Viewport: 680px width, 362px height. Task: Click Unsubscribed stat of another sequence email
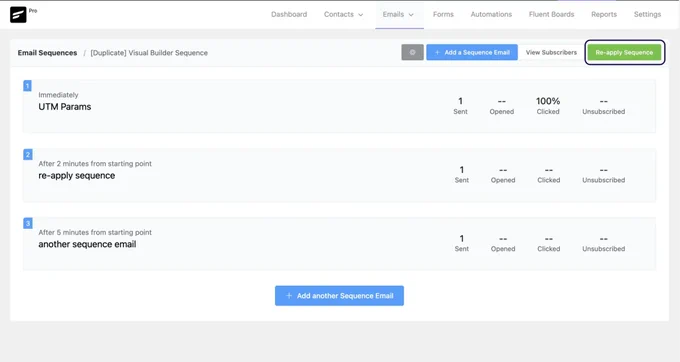click(x=604, y=243)
